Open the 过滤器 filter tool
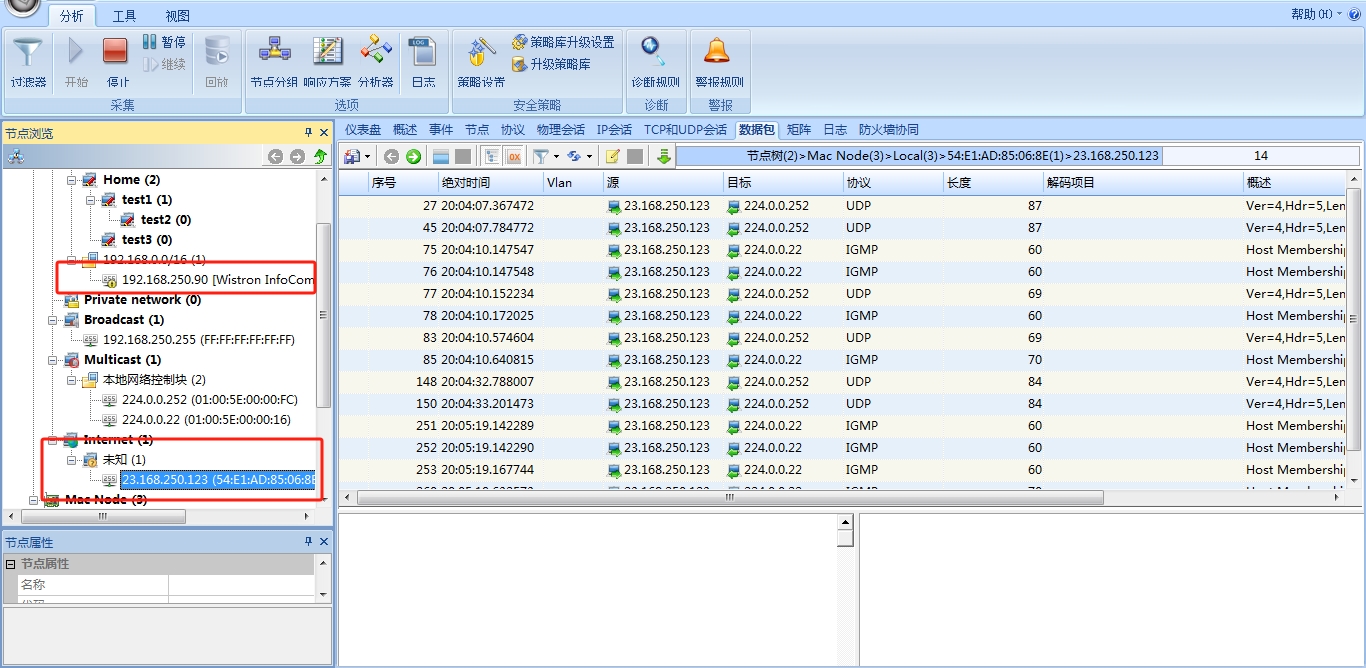This screenshot has width=1366, height=668. click(x=28, y=62)
